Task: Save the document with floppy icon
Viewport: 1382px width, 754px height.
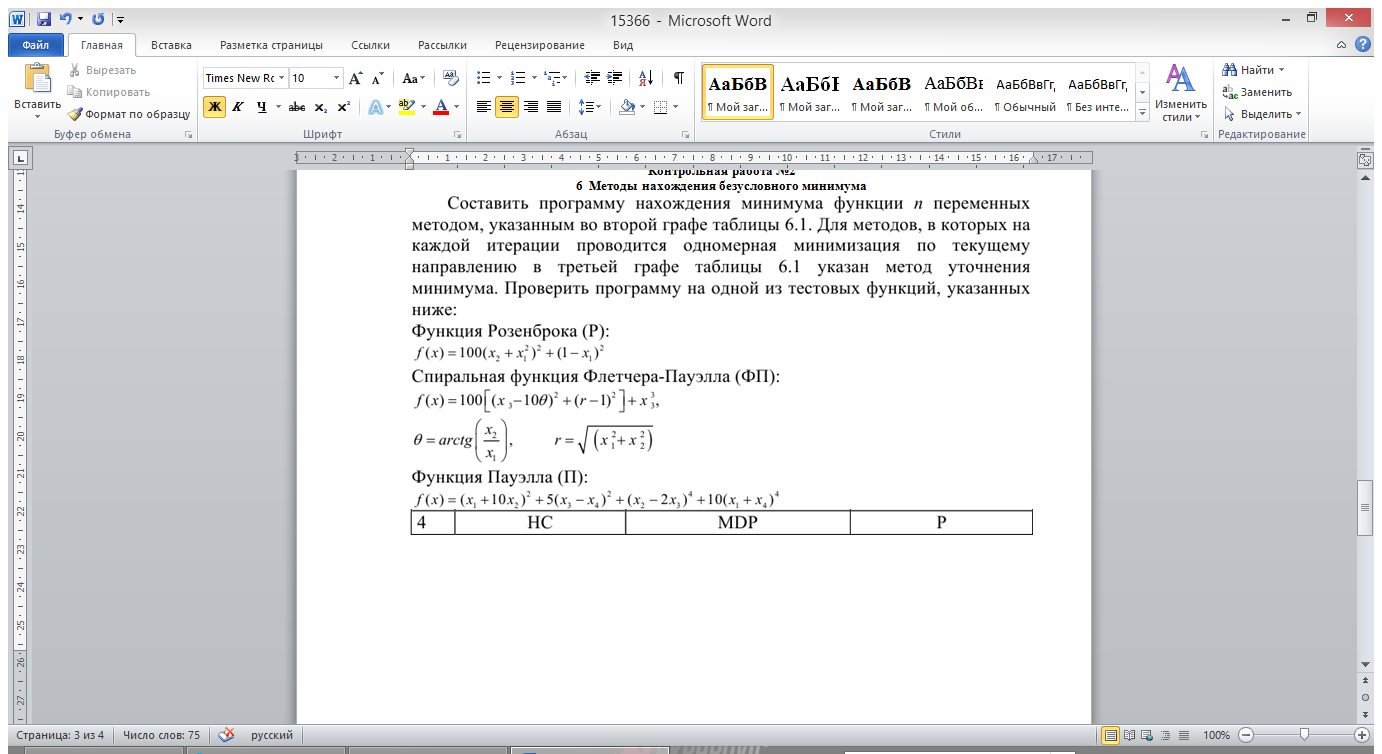Action: click(43, 19)
